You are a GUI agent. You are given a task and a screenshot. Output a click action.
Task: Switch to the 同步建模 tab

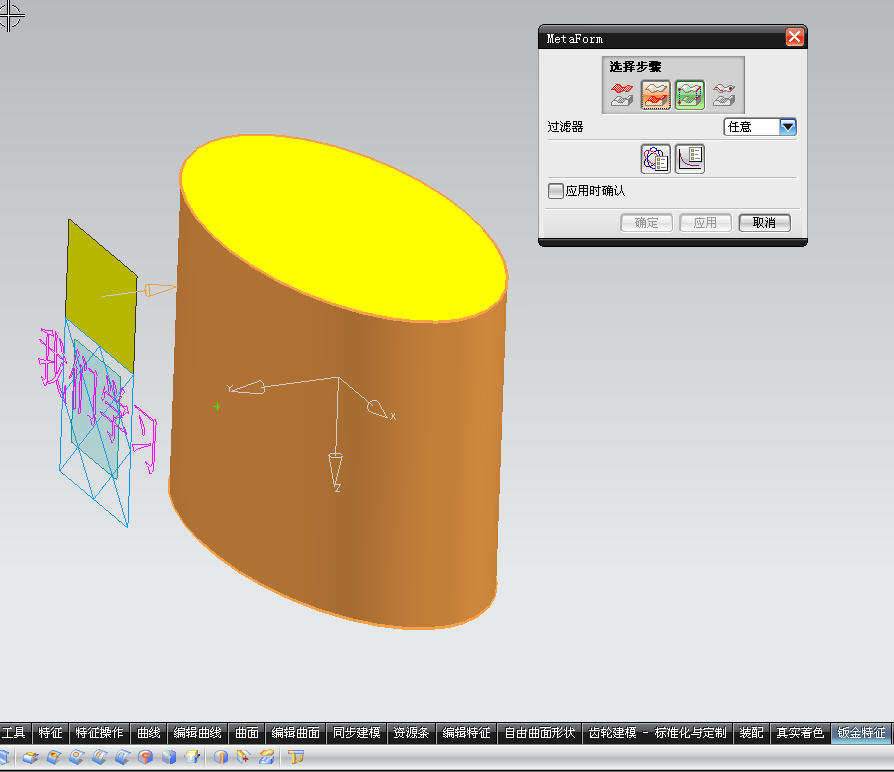tap(356, 733)
